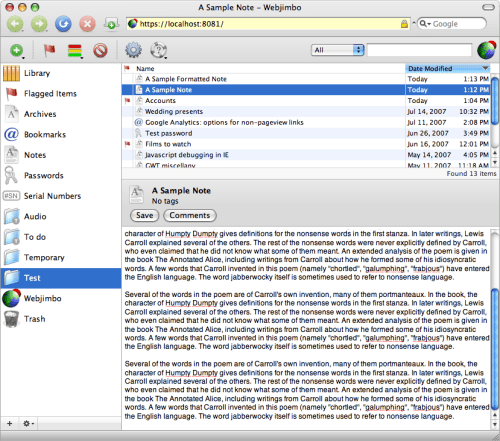This screenshot has height=441, width=500.
Task: Open the Wedding presents note
Action: [306, 111]
